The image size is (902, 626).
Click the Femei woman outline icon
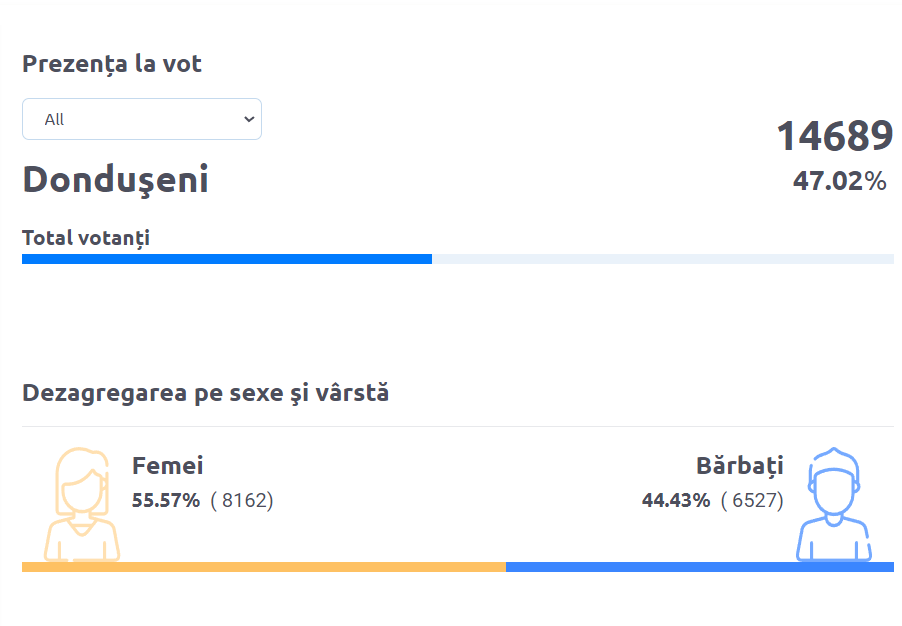pos(82,505)
